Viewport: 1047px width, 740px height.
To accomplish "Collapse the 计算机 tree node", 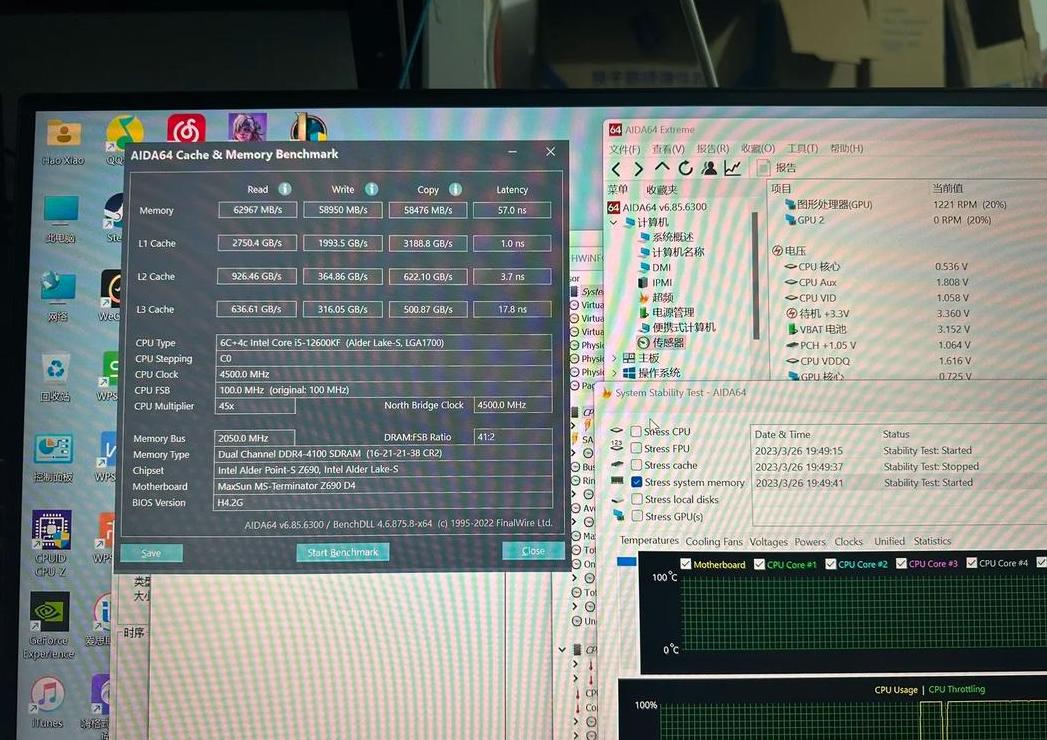I will point(614,222).
